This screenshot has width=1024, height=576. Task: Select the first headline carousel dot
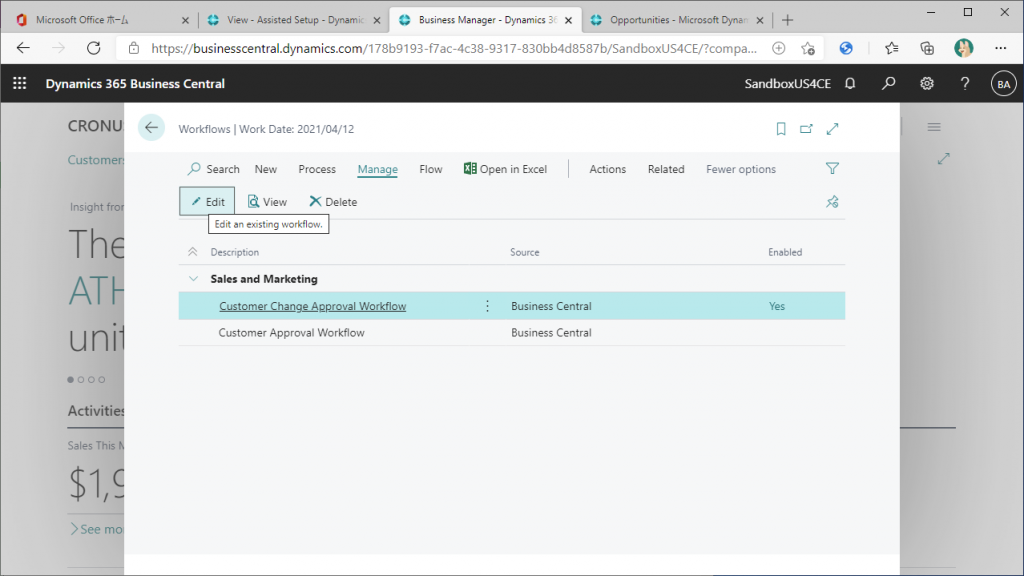coord(71,379)
